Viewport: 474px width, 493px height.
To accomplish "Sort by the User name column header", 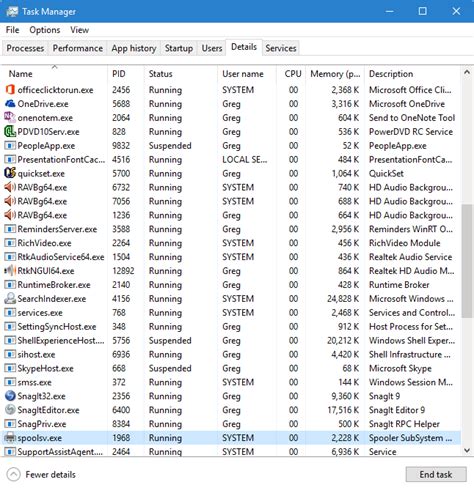I will [247, 74].
